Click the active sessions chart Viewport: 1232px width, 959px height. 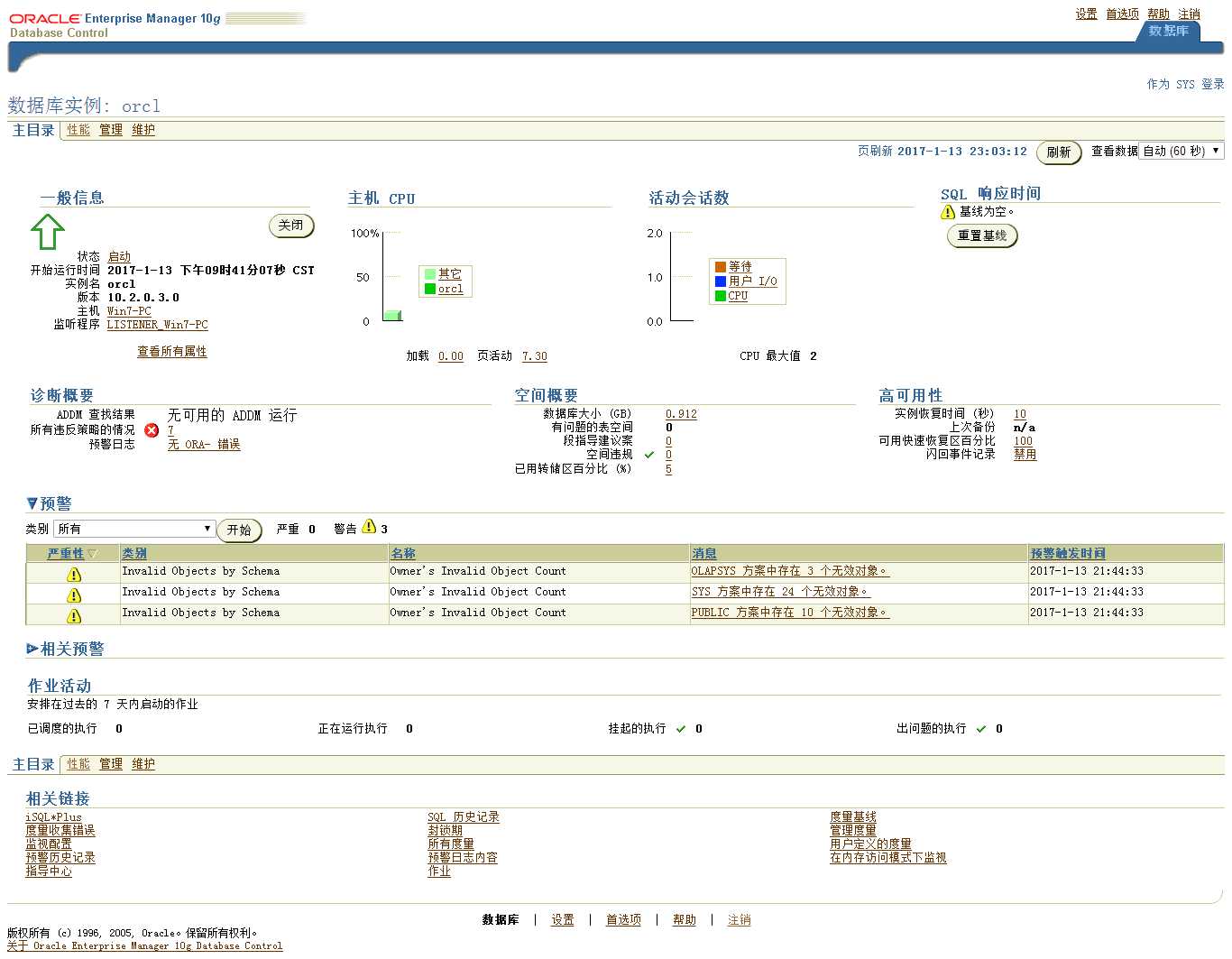coord(682,276)
